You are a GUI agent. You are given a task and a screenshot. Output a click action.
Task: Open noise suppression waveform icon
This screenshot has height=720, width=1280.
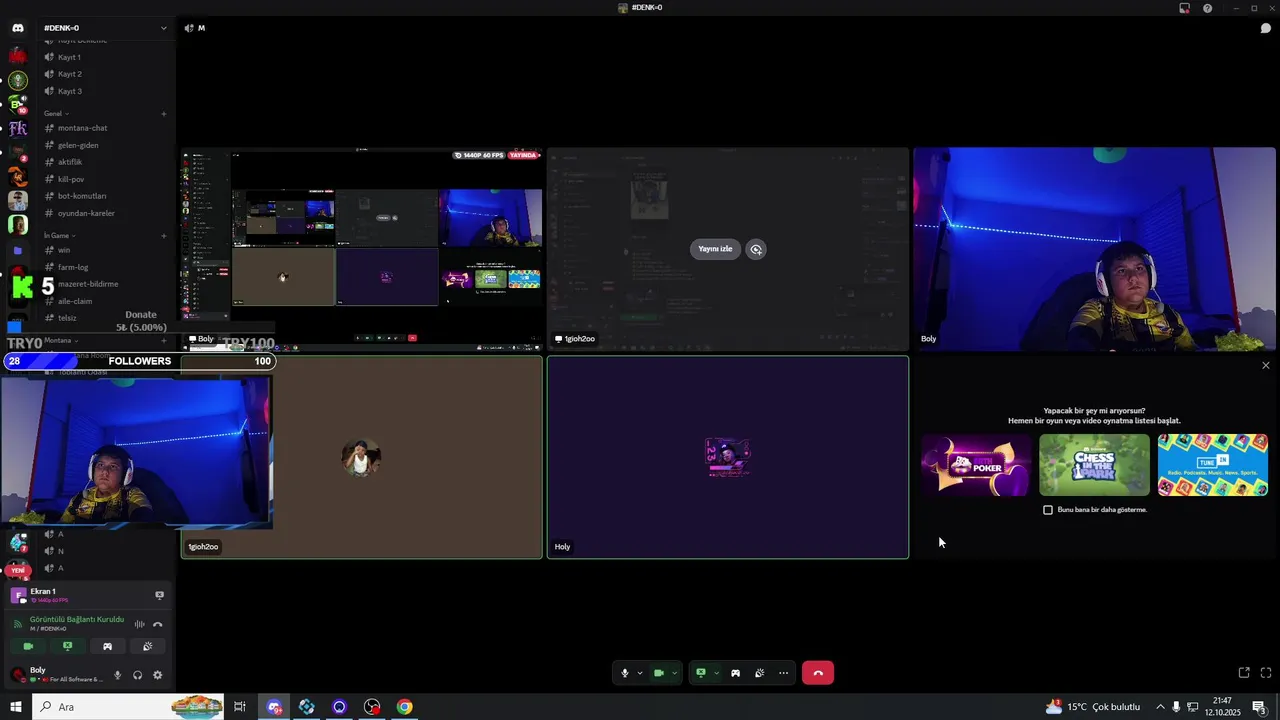[139, 624]
